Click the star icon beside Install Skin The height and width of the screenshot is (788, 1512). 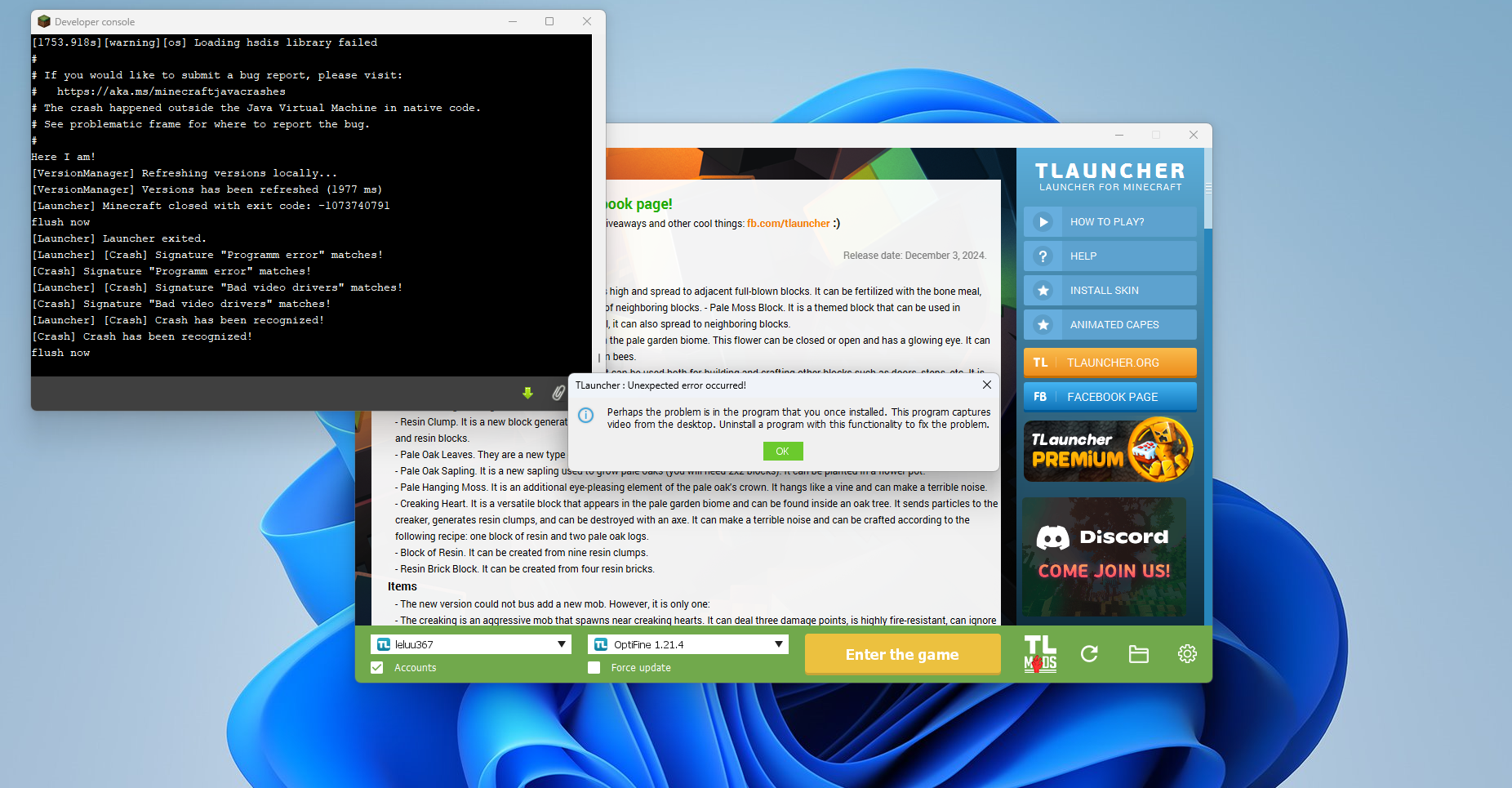[x=1043, y=291]
